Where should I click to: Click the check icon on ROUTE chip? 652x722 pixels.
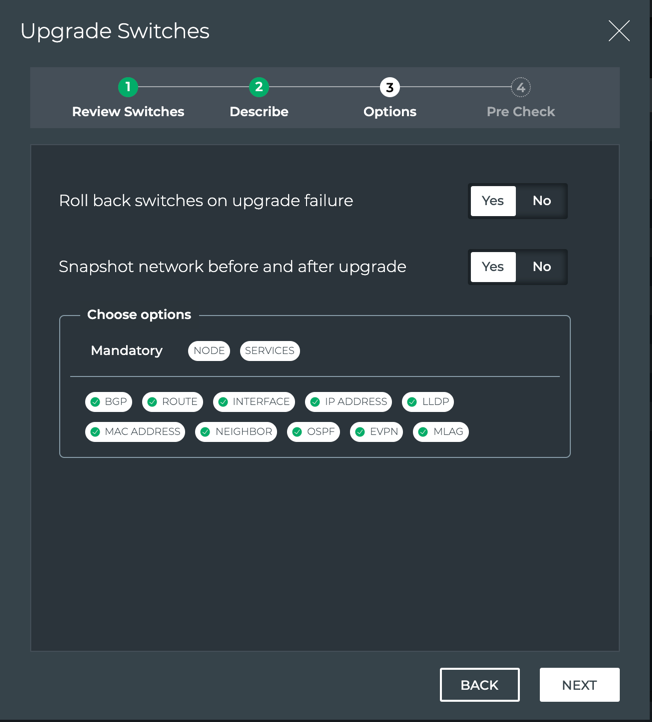click(x=152, y=402)
